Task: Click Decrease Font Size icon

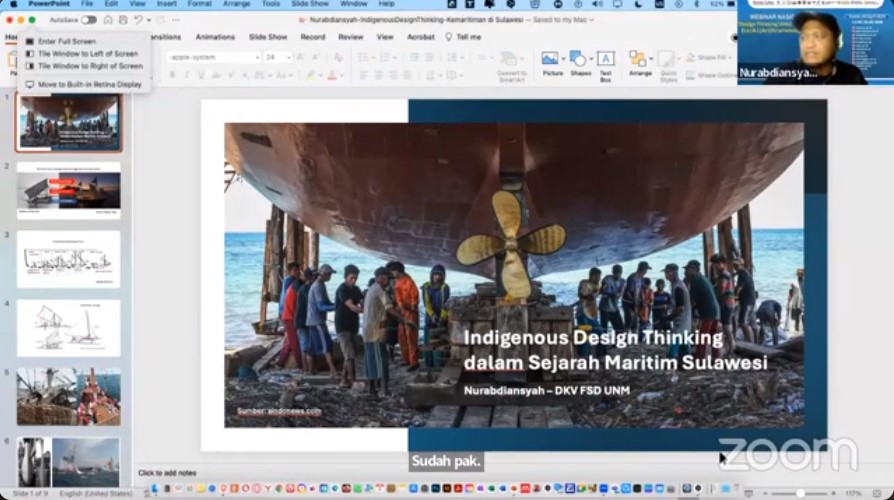Action: 315,57
